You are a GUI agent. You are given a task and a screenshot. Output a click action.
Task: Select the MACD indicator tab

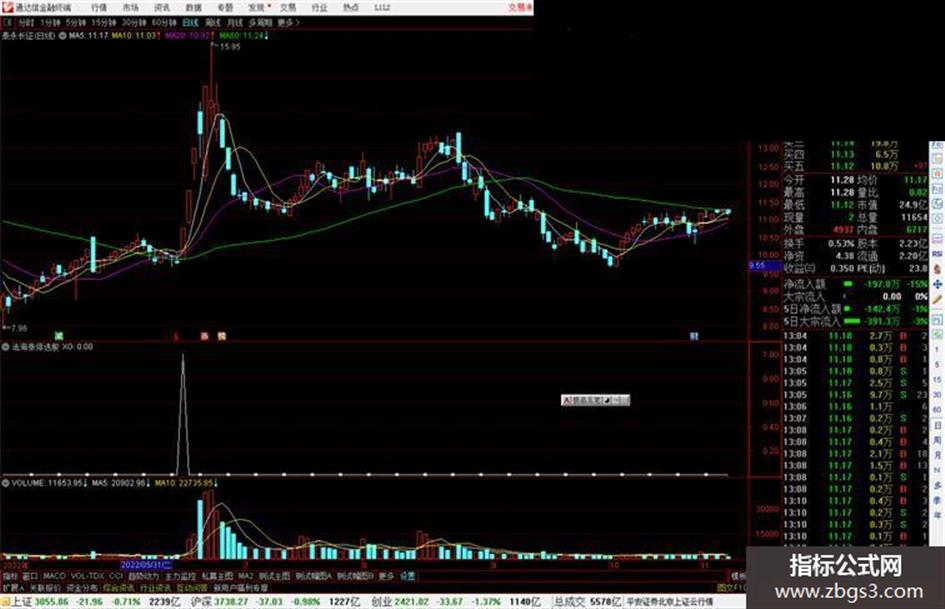click(x=54, y=576)
